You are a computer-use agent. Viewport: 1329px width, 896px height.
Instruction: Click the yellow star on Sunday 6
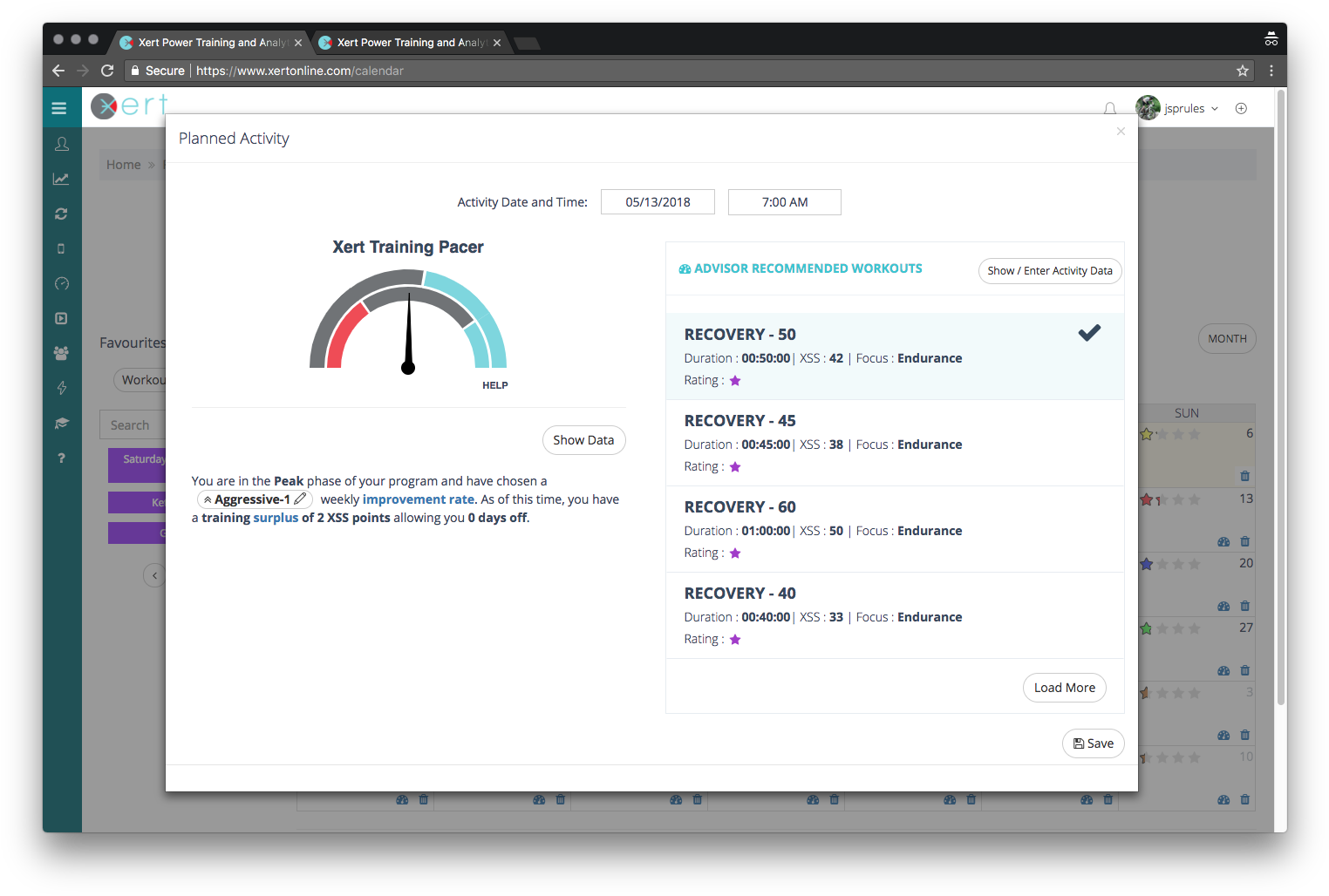(x=1147, y=434)
